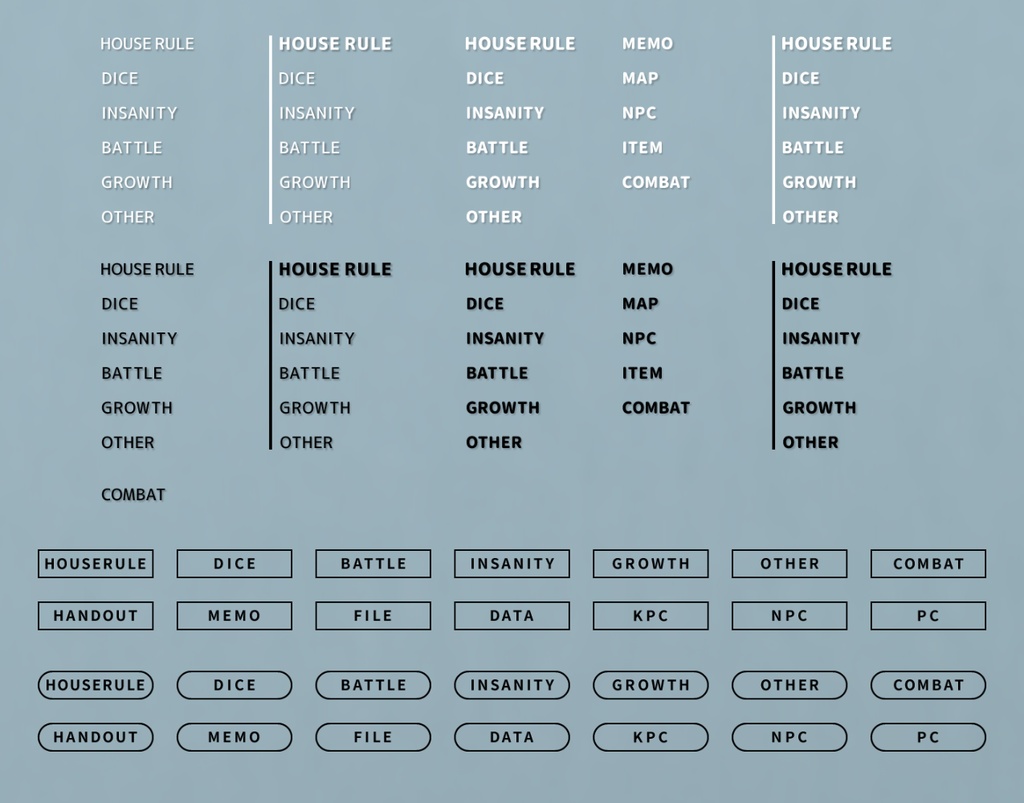The height and width of the screenshot is (803, 1024).
Task: Click the rectangular HANDOUT button
Action: tap(95, 615)
